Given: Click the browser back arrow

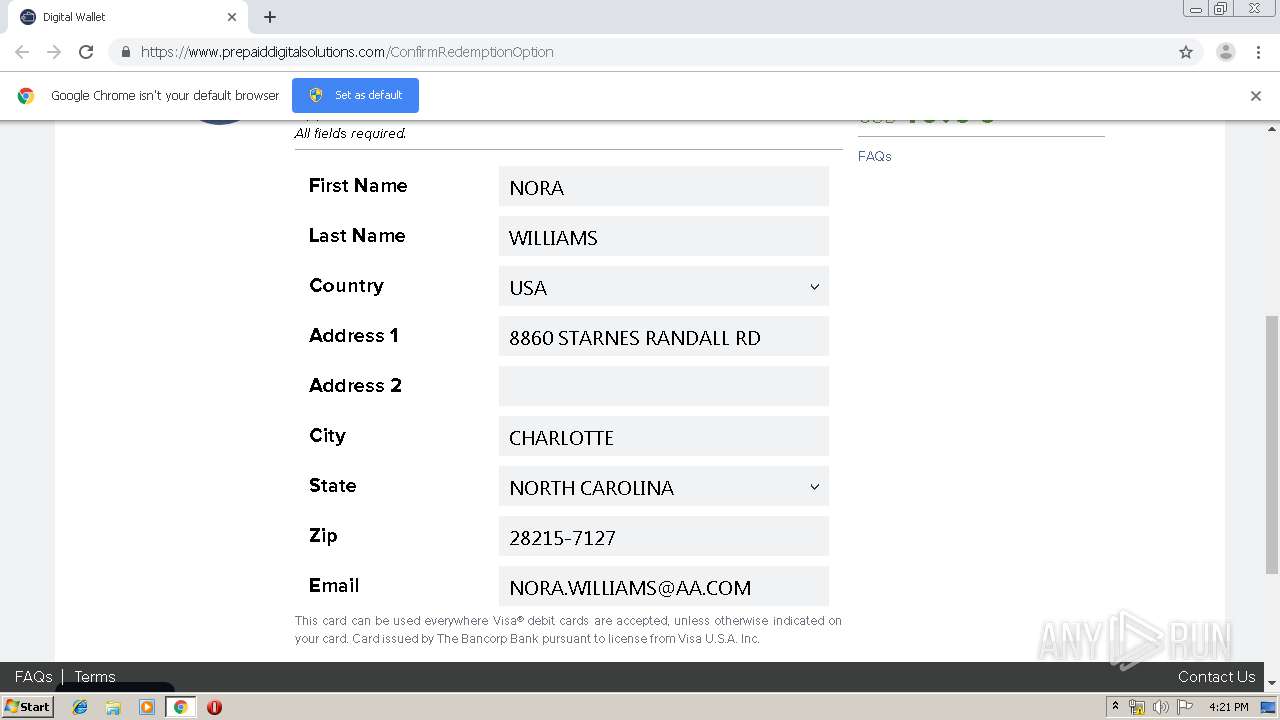Looking at the screenshot, I should click(x=22, y=52).
